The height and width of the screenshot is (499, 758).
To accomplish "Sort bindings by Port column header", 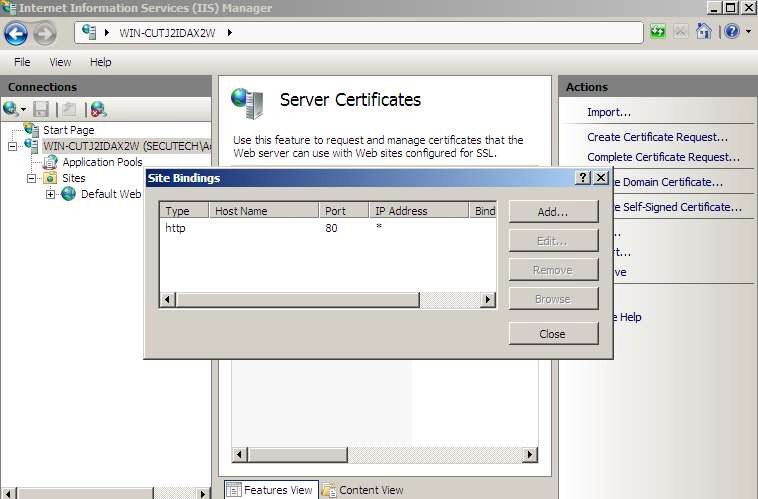I will coord(343,211).
